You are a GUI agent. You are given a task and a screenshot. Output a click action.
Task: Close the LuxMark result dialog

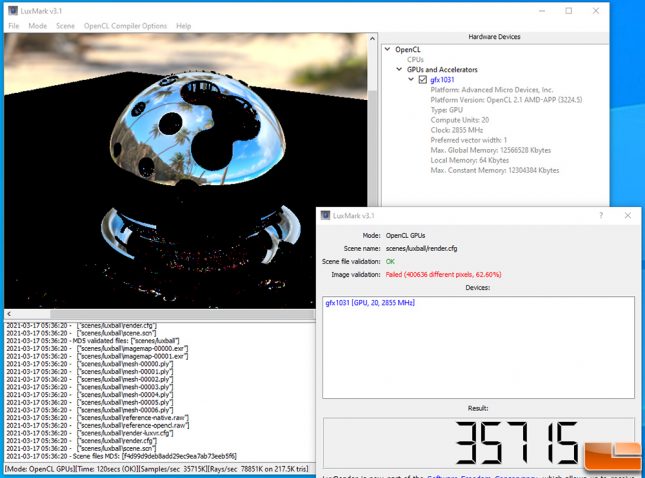(x=628, y=215)
